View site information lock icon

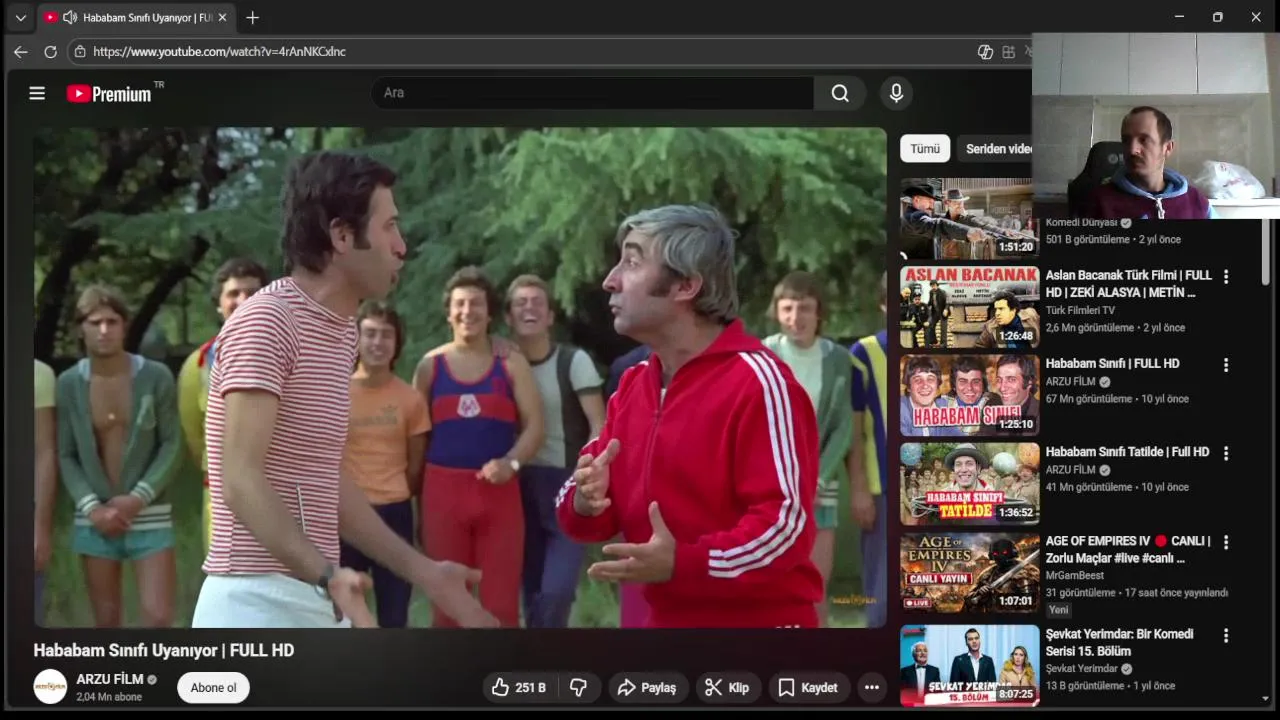pyautogui.click(x=80, y=51)
